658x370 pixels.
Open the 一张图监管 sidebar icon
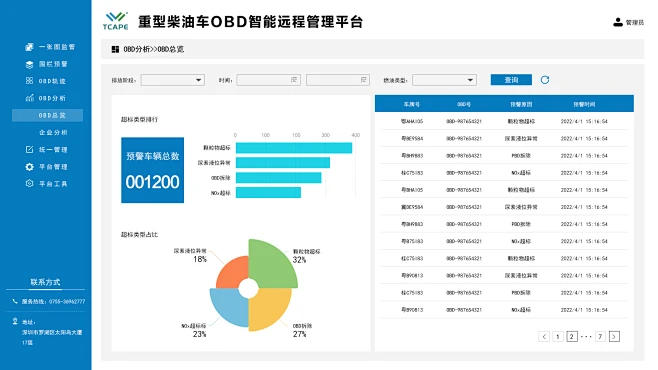(29, 47)
